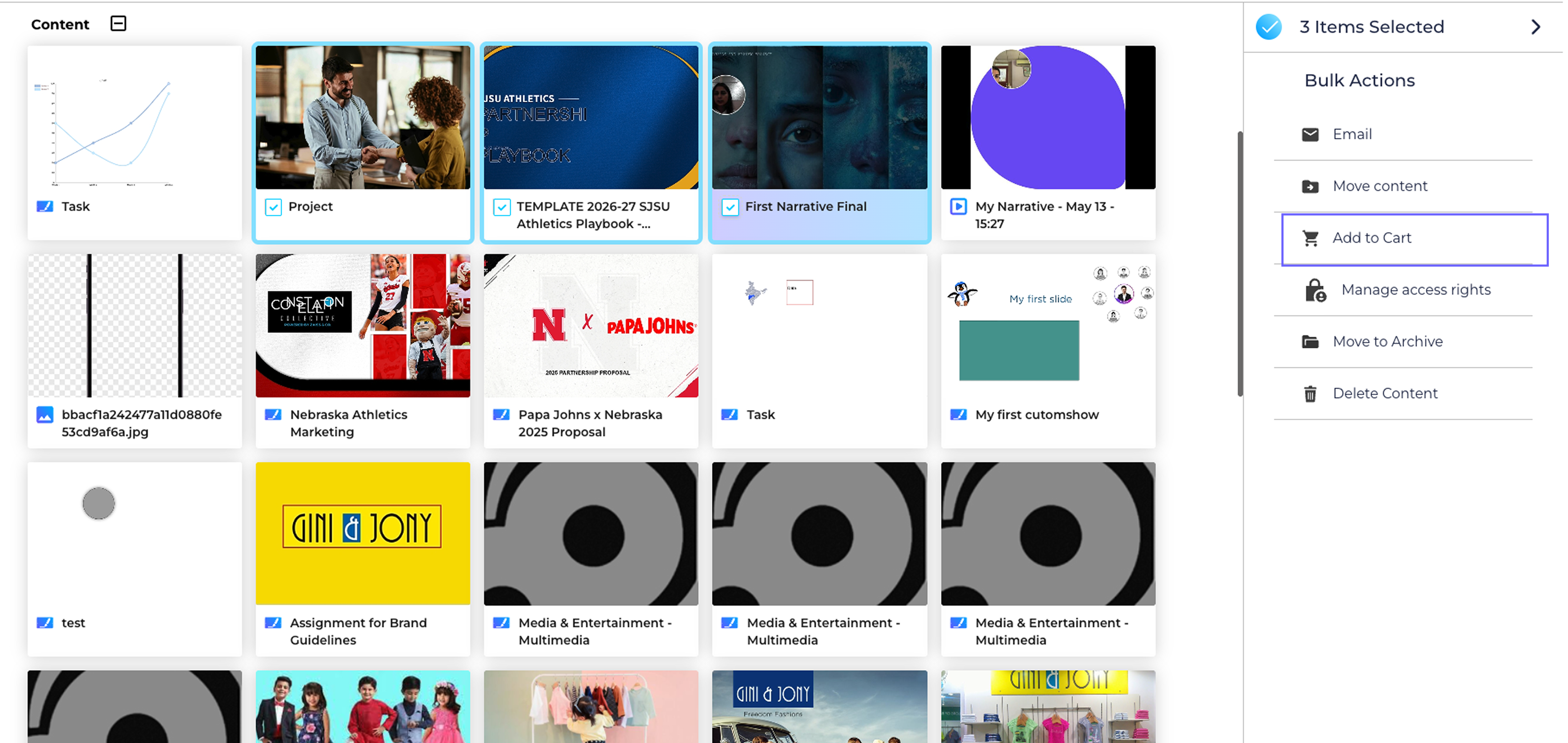Open the Nebraska Athletics Marketing thumbnail
The width and height of the screenshot is (1568, 743).
point(363,325)
